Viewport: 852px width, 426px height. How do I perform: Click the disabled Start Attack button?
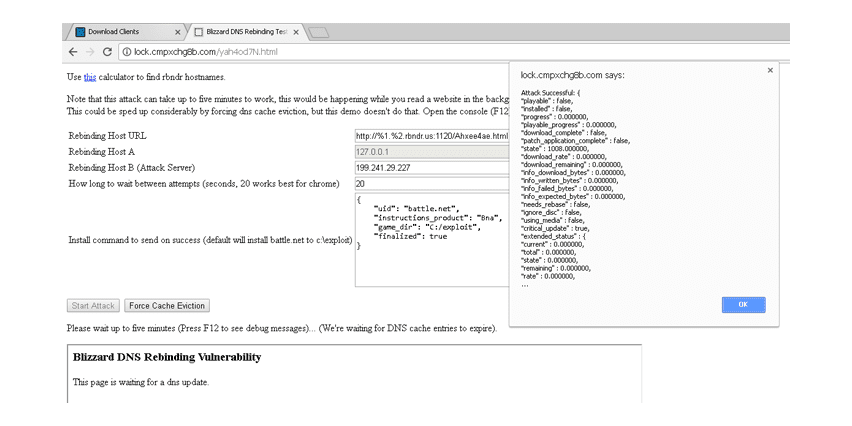[93, 305]
